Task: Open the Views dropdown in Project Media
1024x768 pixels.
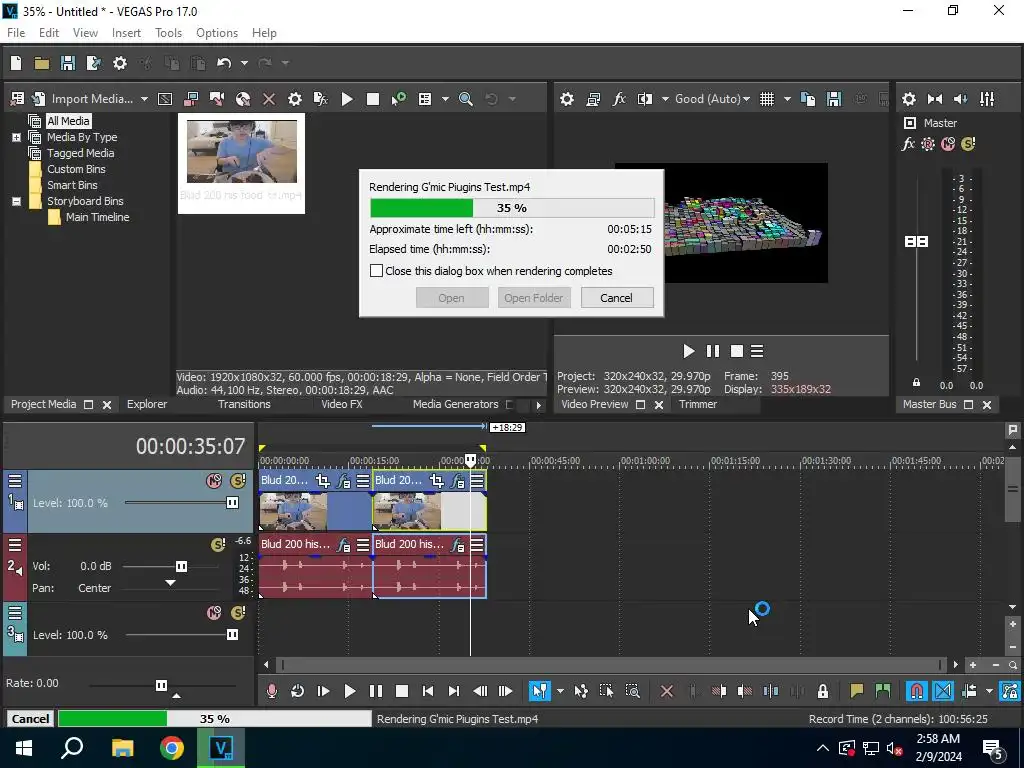Action: (x=445, y=99)
